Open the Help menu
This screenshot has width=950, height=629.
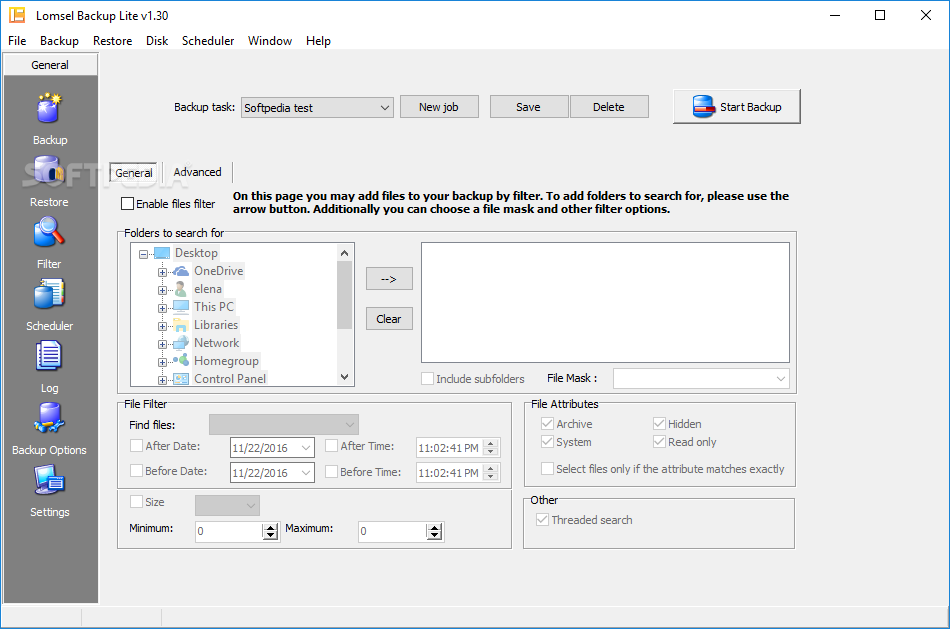(318, 41)
